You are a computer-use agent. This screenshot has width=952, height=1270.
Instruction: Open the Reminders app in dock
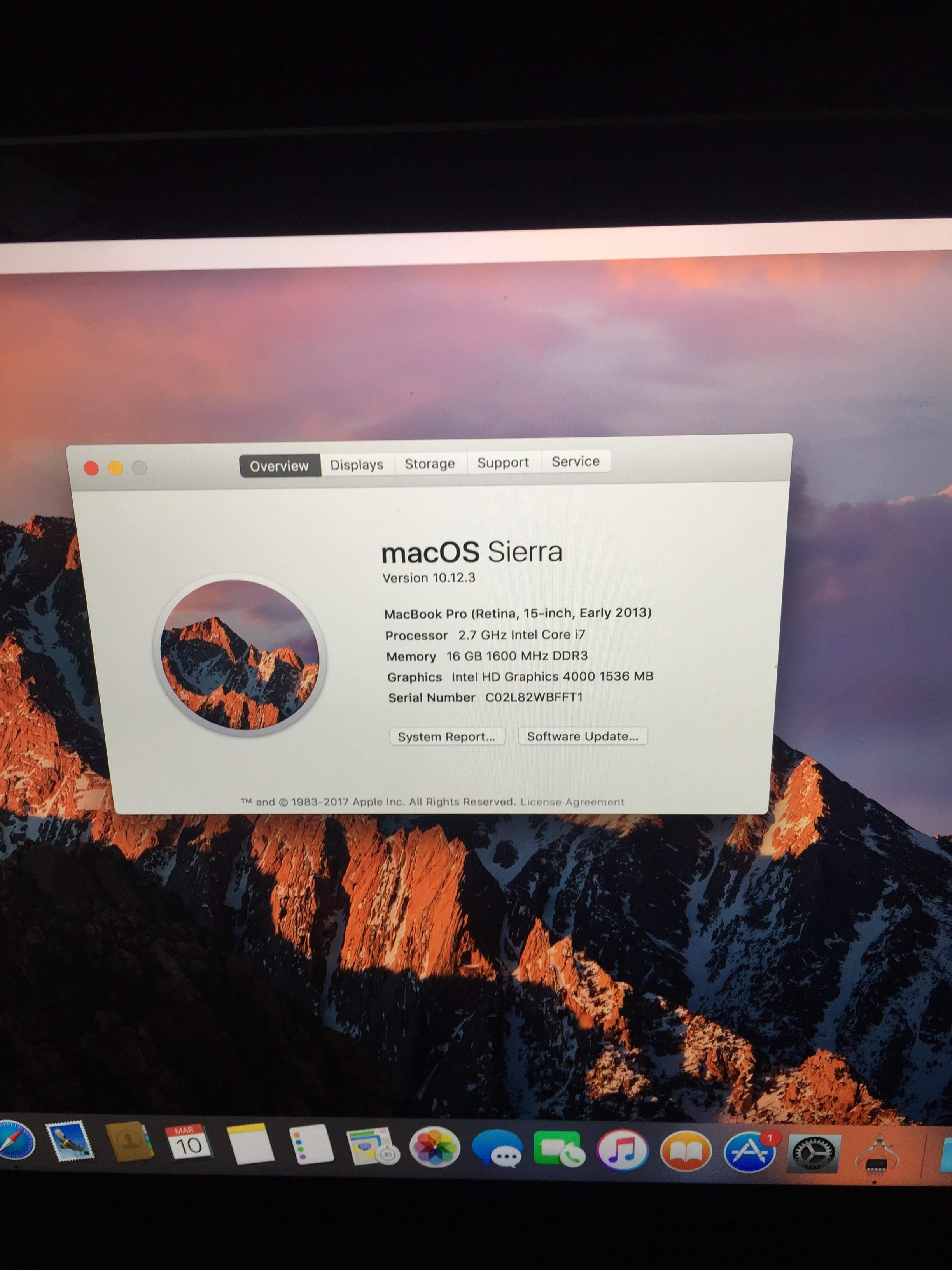pyautogui.click(x=311, y=1144)
